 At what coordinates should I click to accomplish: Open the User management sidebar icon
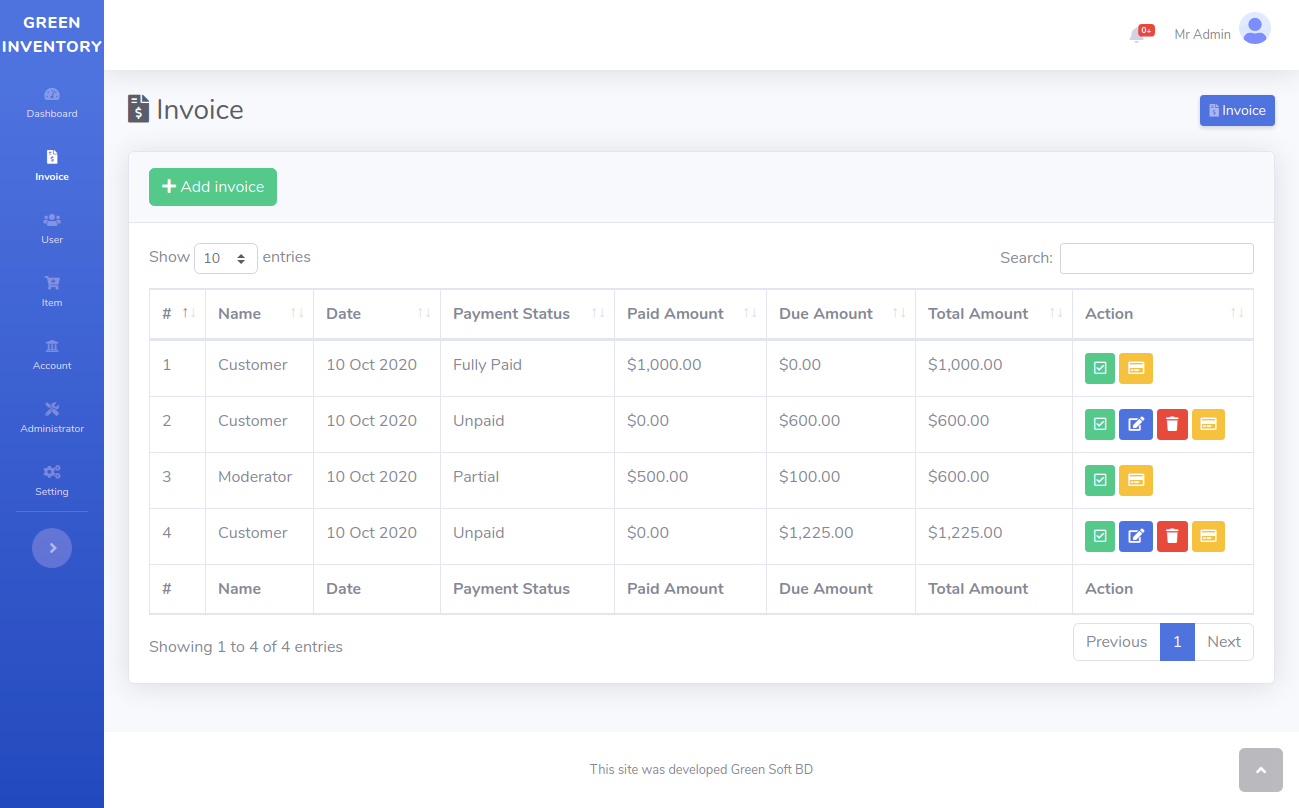pos(51,230)
